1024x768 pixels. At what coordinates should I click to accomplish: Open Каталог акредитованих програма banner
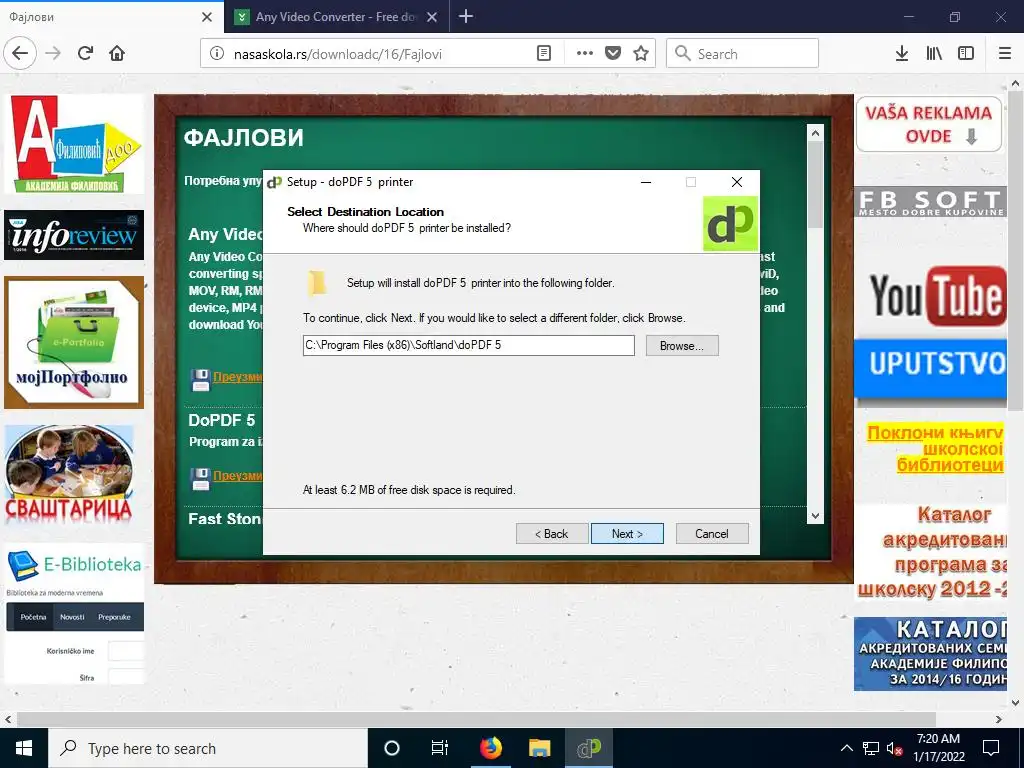(931, 552)
